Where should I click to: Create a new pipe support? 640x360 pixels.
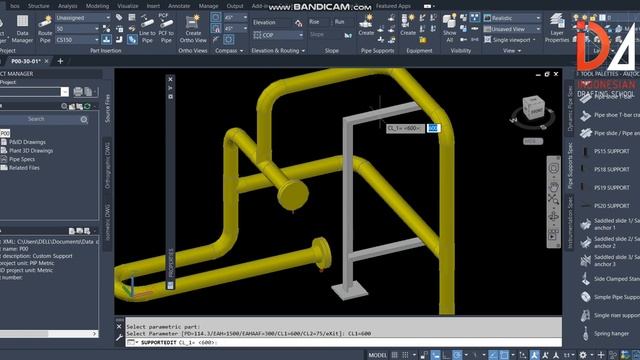pyautogui.click(x=366, y=25)
